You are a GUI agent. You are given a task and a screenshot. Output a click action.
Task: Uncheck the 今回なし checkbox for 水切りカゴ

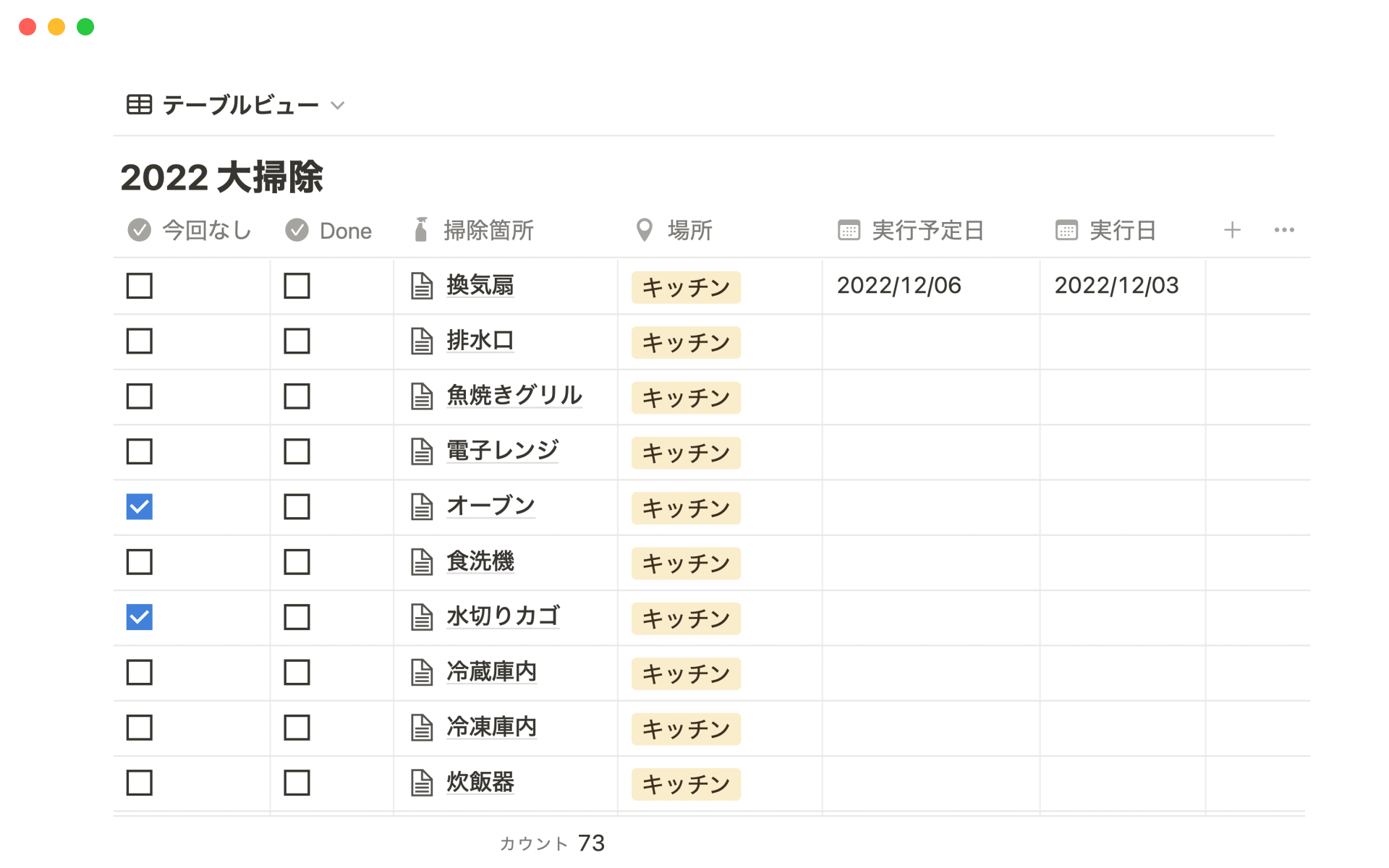(x=140, y=617)
